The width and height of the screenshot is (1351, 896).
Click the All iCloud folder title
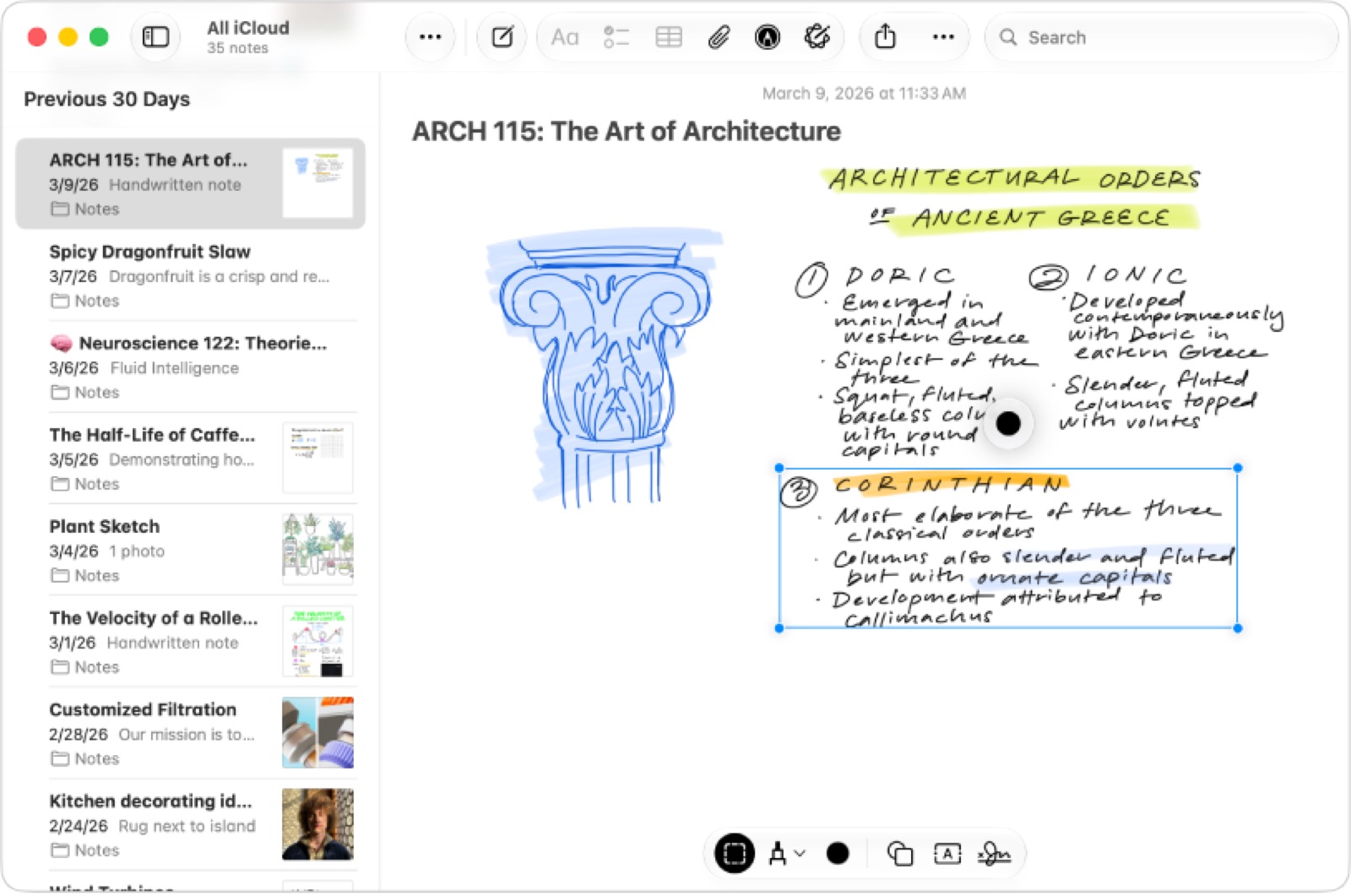[248, 28]
